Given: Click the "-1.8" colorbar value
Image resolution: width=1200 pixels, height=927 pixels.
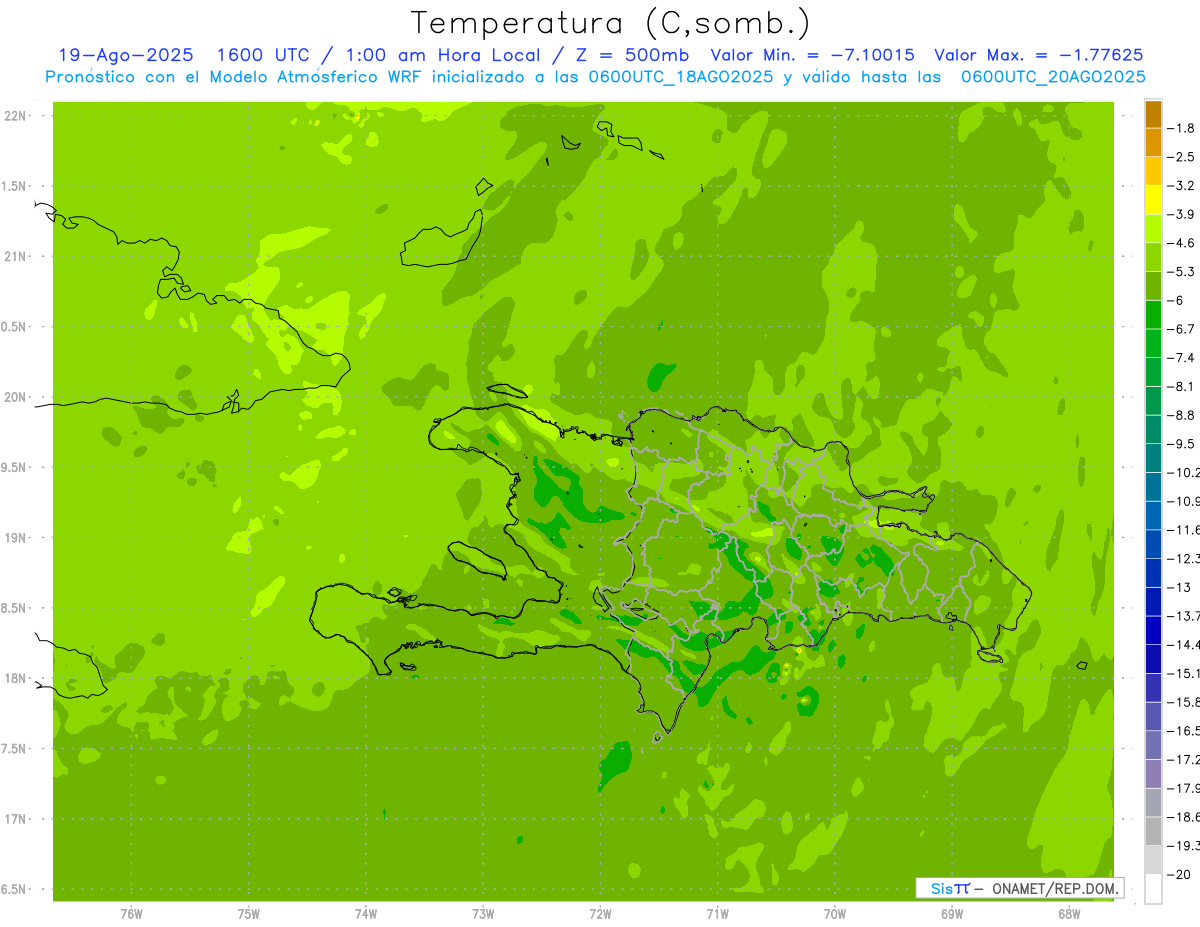Looking at the screenshot, I should (1183, 128).
